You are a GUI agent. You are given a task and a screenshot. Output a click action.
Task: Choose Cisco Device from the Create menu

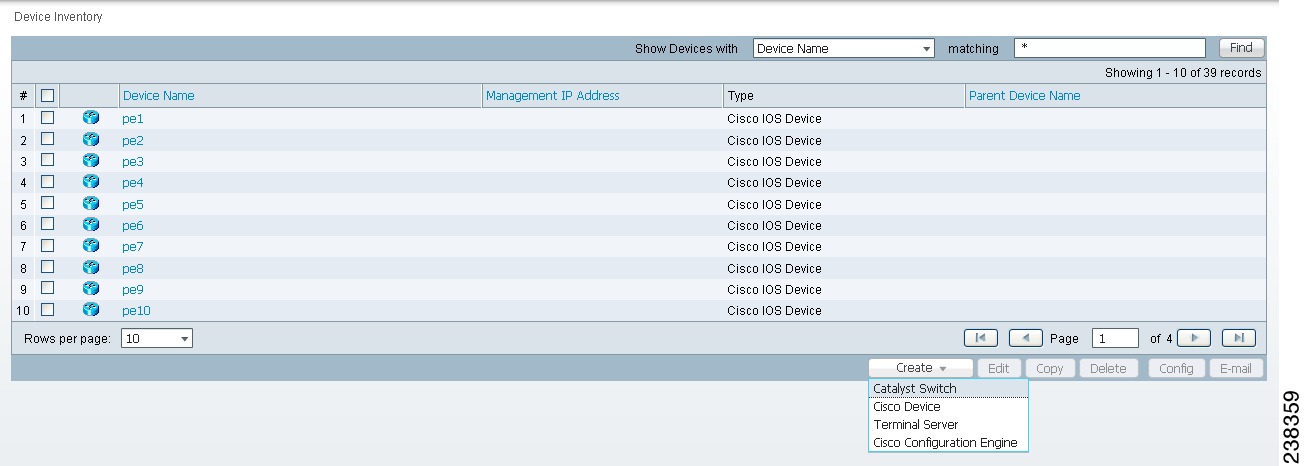[x=948, y=407]
